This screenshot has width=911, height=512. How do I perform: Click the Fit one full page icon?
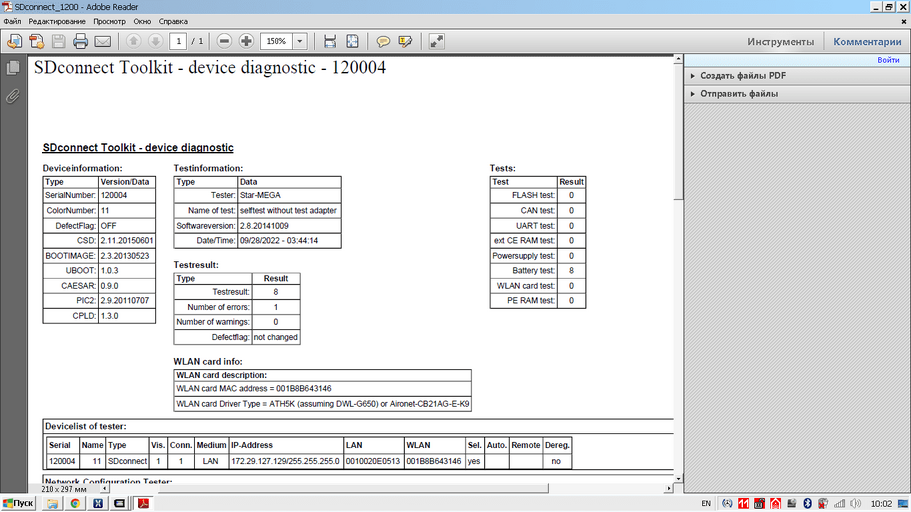pos(352,41)
